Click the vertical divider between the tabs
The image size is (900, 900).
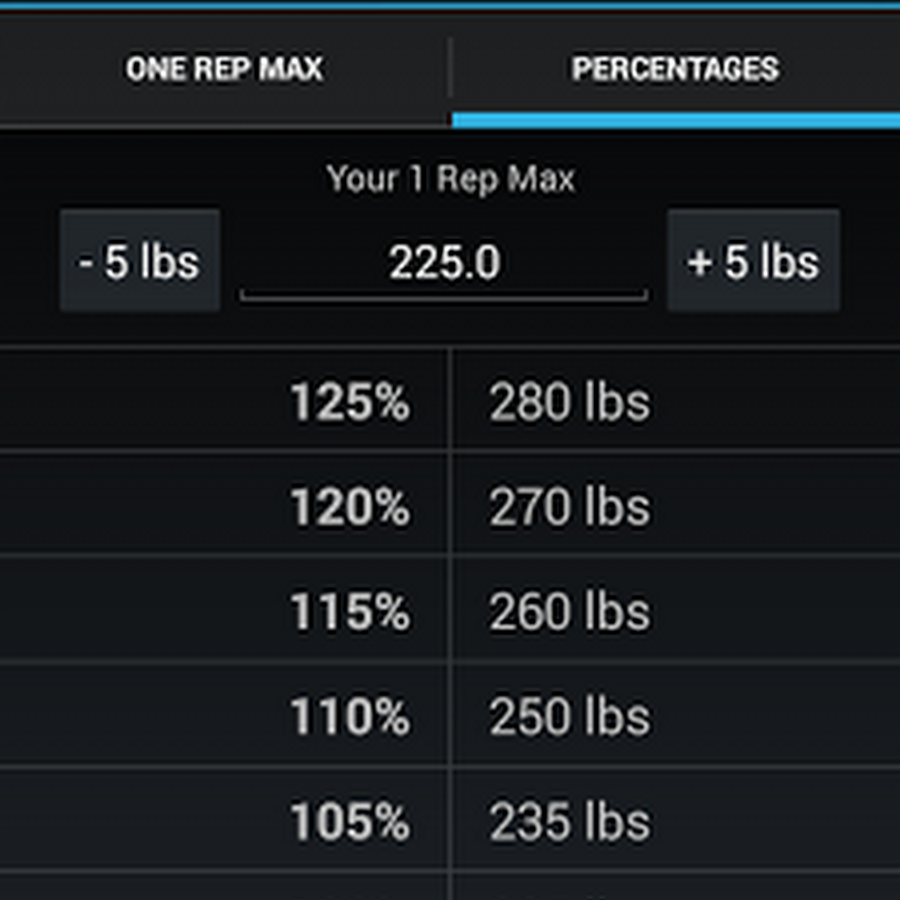click(x=451, y=69)
